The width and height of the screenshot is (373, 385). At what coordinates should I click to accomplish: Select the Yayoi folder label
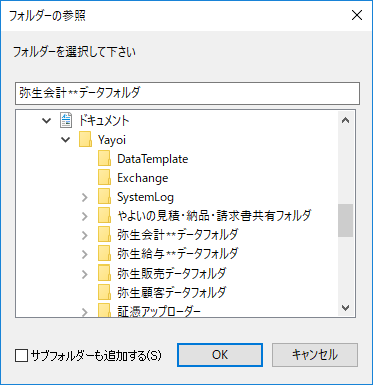click(112, 140)
